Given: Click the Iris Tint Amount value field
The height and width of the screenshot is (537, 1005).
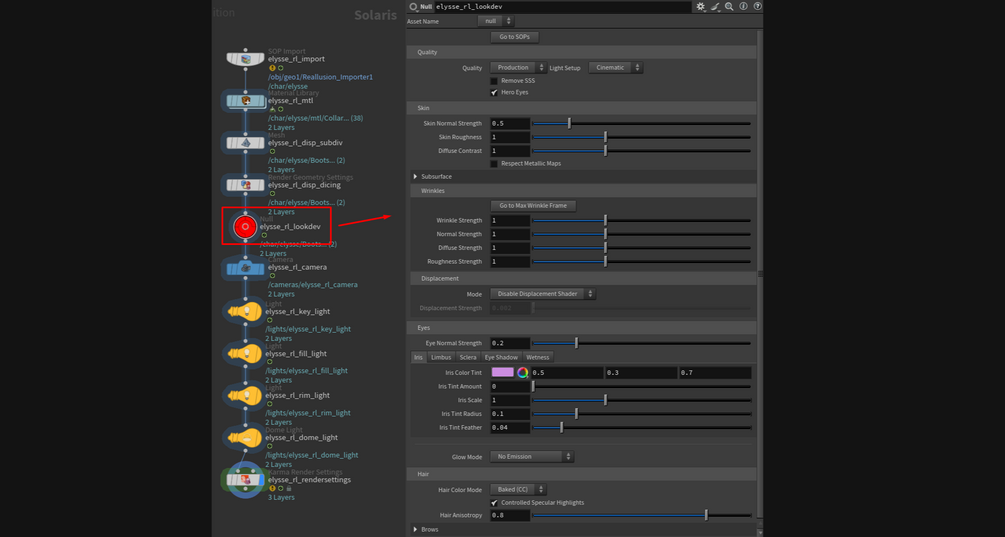Looking at the screenshot, I should point(510,386).
